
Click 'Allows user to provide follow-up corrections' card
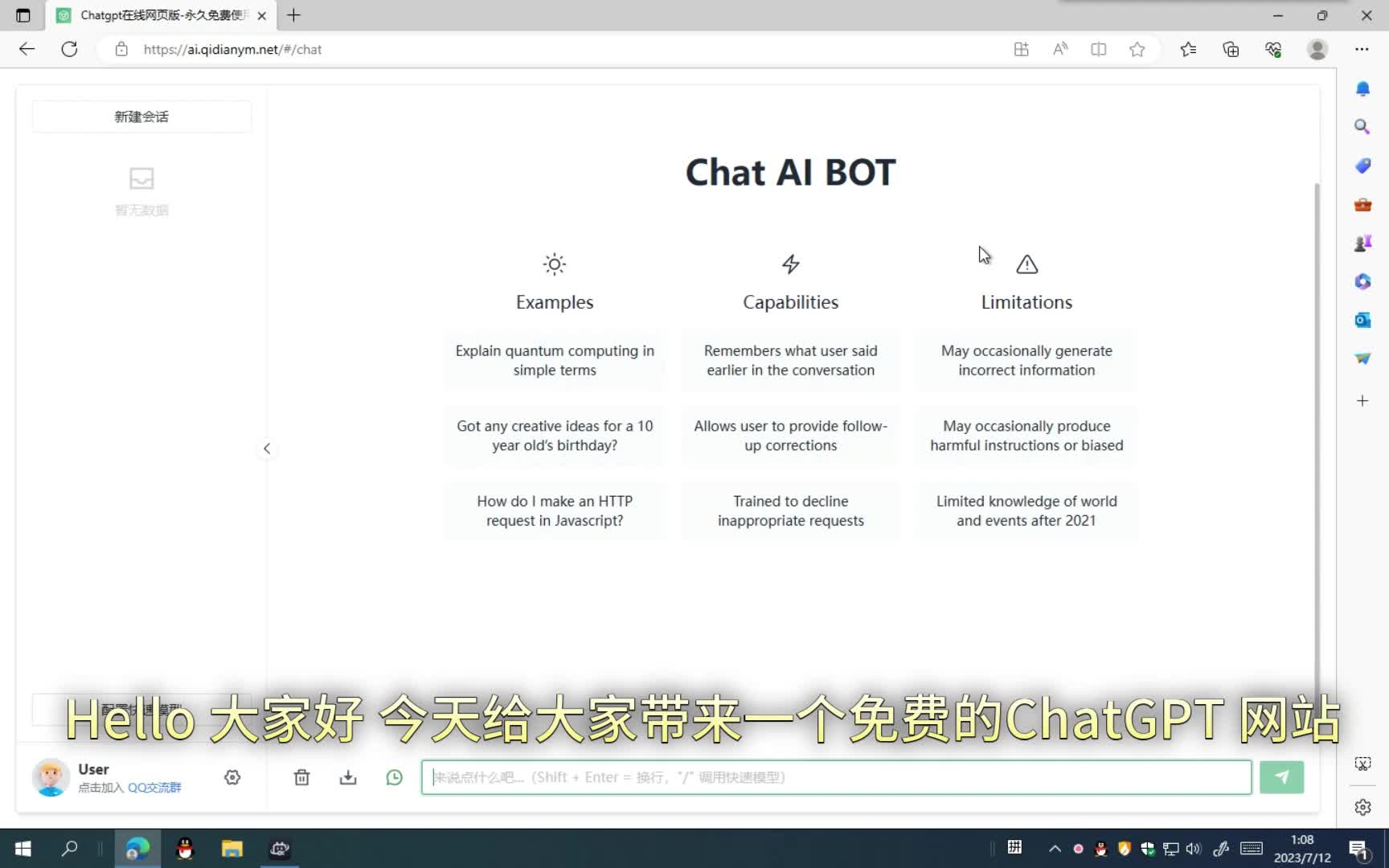point(791,436)
